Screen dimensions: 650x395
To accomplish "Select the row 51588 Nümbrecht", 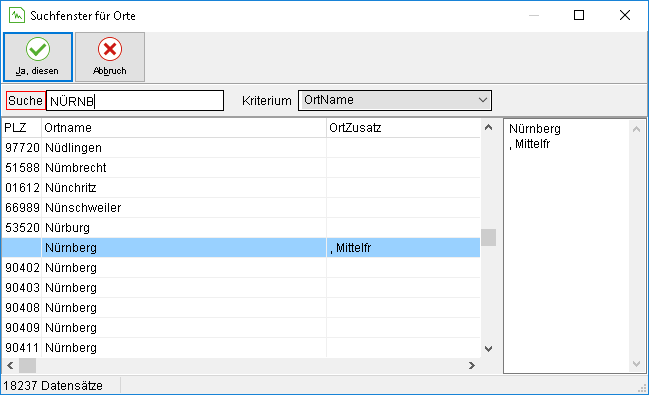I will coord(241,167).
